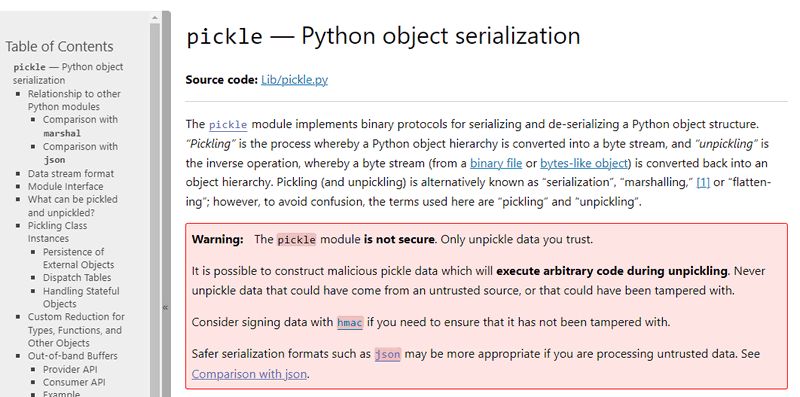The image size is (800, 397).
Task: Open the Lib/pickle.py source code link
Action: point(294,80)
